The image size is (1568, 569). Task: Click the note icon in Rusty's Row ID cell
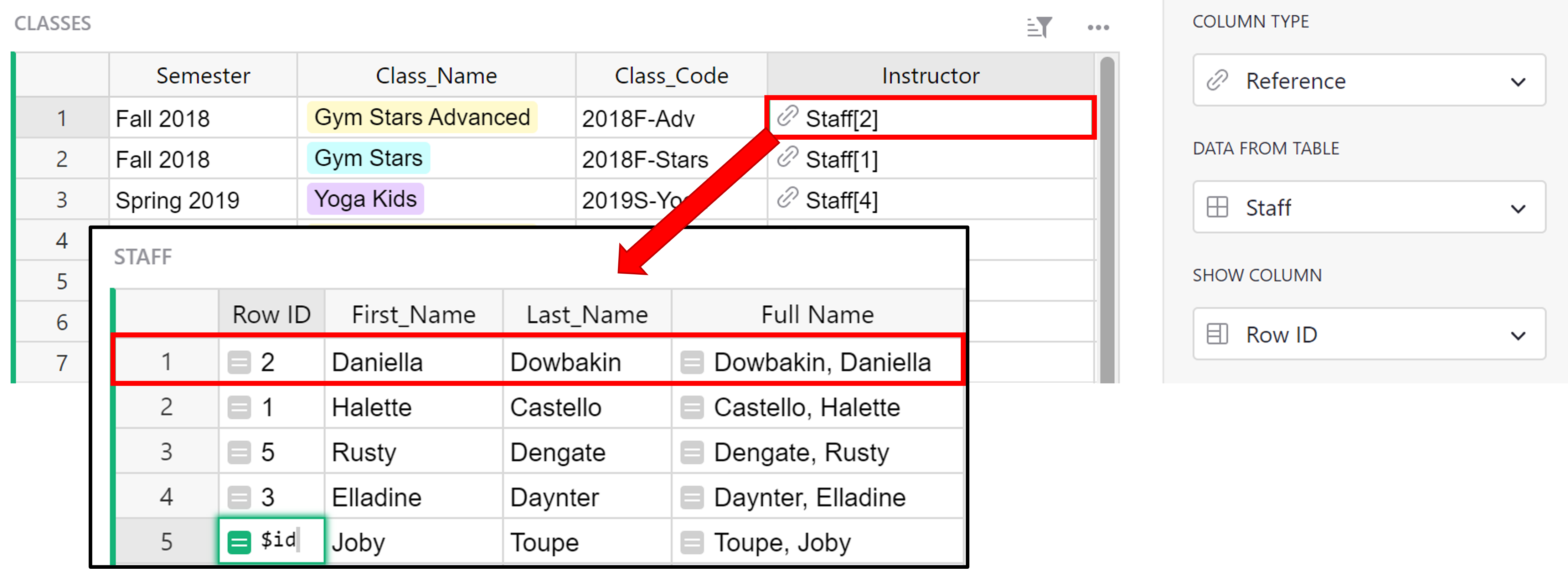click(239, 451)
